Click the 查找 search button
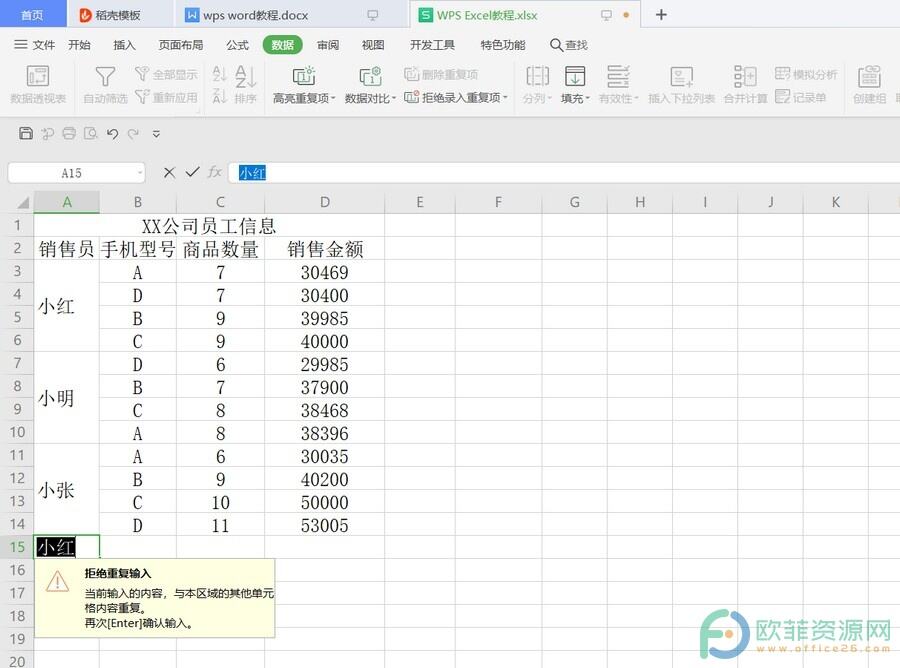This screenshot has width=900, height=668. coord(568,45)
